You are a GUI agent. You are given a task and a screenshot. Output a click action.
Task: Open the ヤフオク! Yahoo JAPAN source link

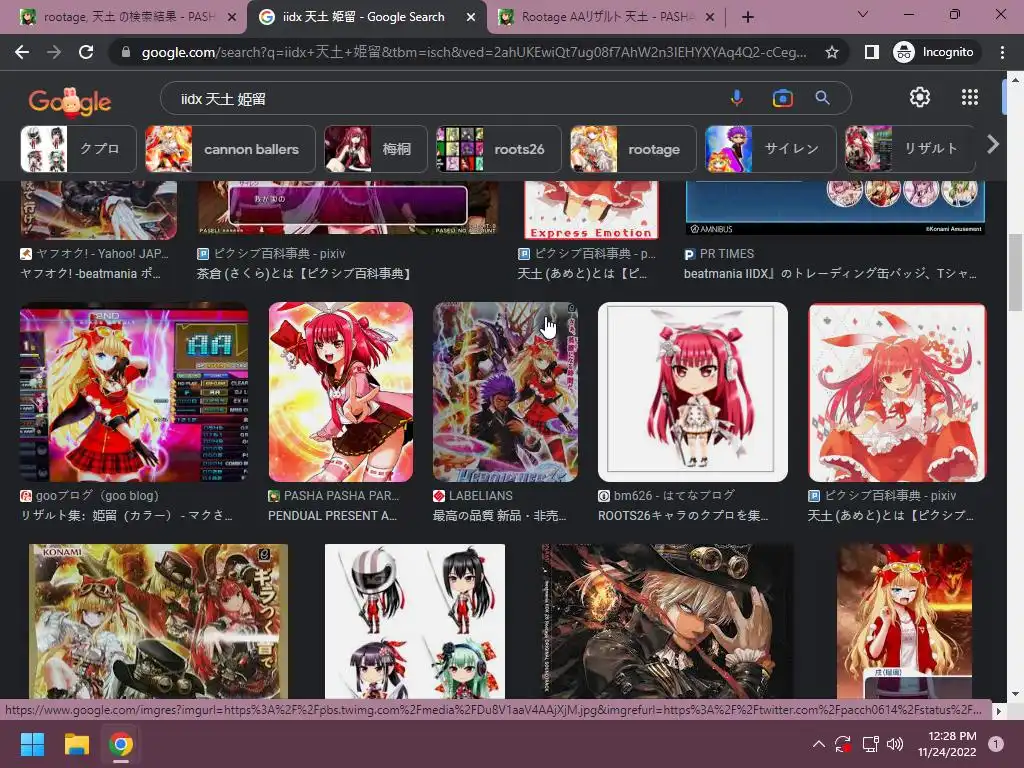94,263
